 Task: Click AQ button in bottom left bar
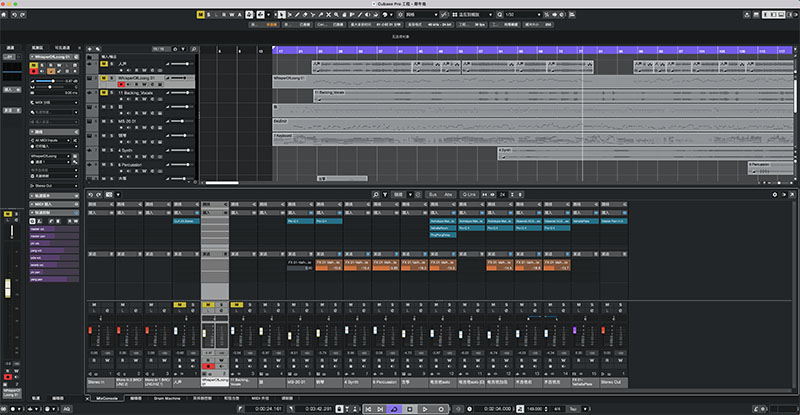click(x=66, y=409)
